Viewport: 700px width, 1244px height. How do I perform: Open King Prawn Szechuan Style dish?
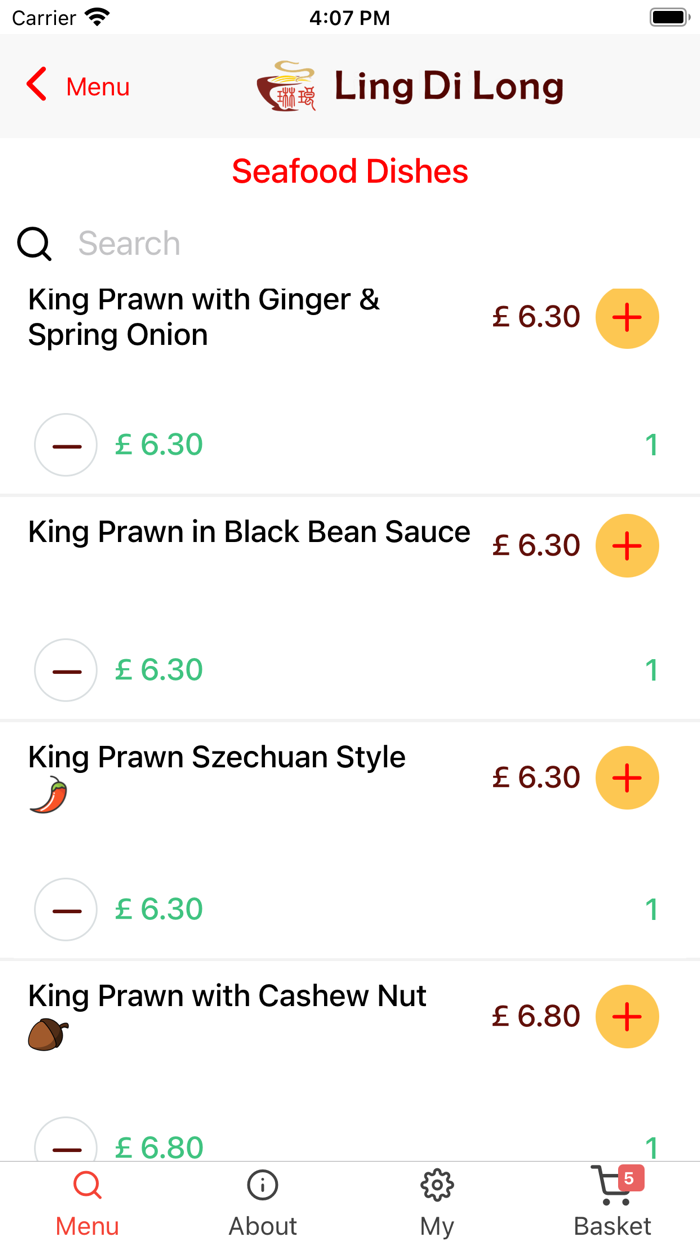tap(217, 757)
